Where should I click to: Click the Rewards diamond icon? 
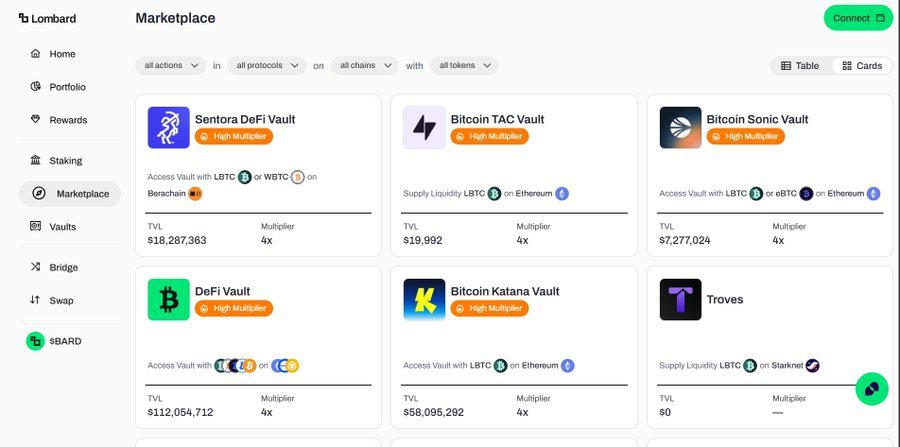tap(36, 119)
